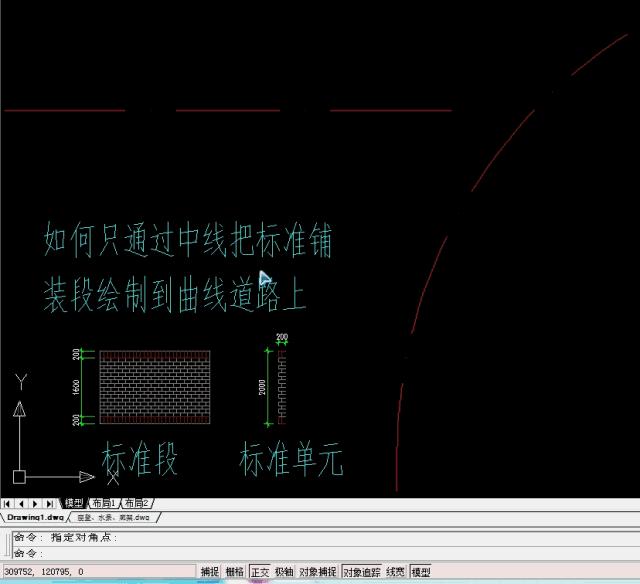The image size is (640, 584).
Task: Toggle 线宽 lineweight display
Action: click(x=395, y=572)
